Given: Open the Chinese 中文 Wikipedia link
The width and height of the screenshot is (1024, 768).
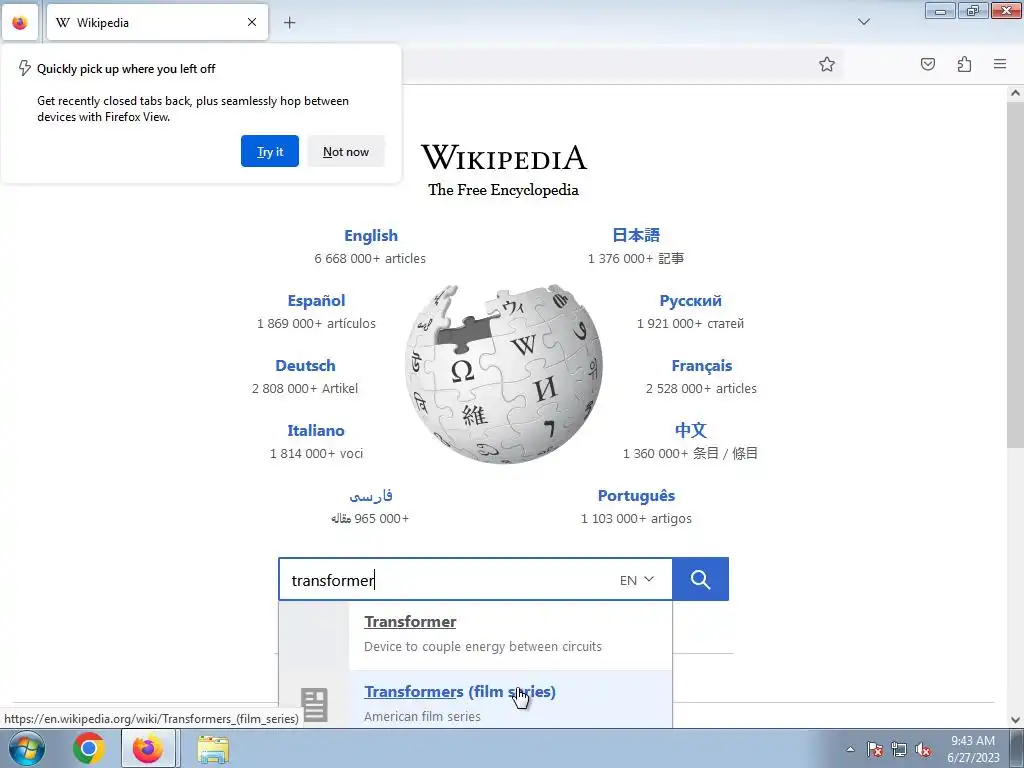Looking at the screenshot, I should 690,430.
